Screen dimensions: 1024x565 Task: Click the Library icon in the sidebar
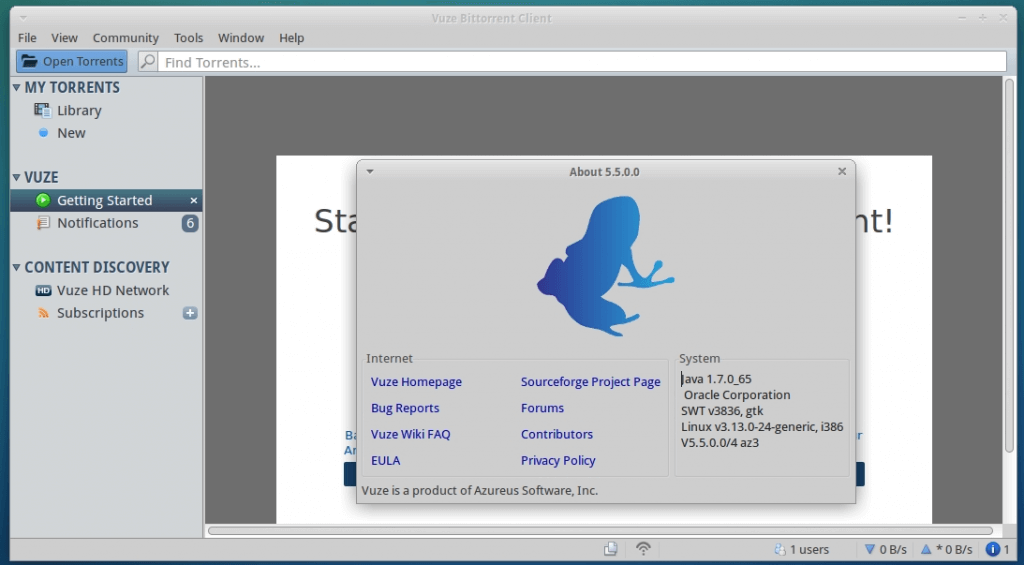(43, 110)
